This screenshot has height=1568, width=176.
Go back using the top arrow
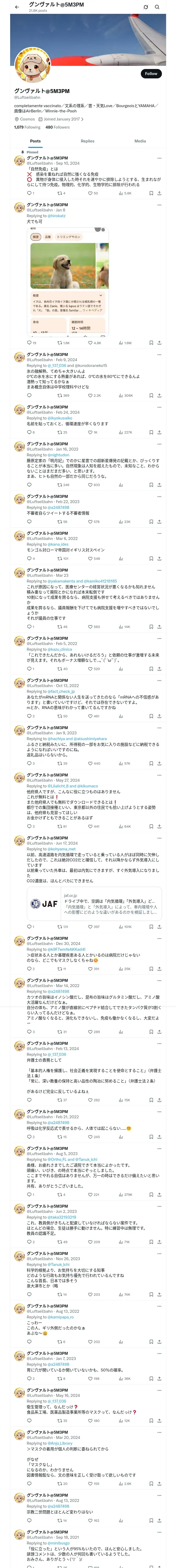(x=17, y=7)
